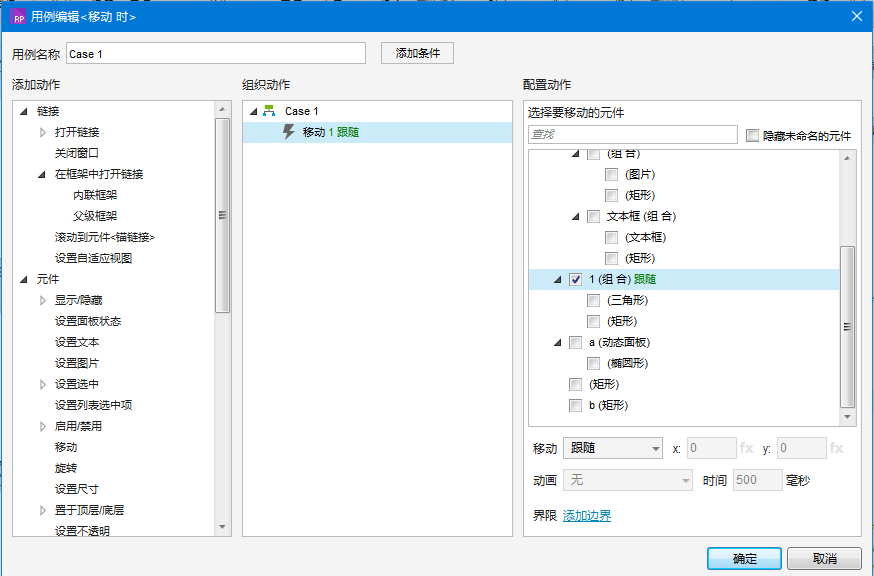The width and height of the screenshot is (874, 576).
Task: Click the fx icon beside the x field
Action: pos(746,449)
